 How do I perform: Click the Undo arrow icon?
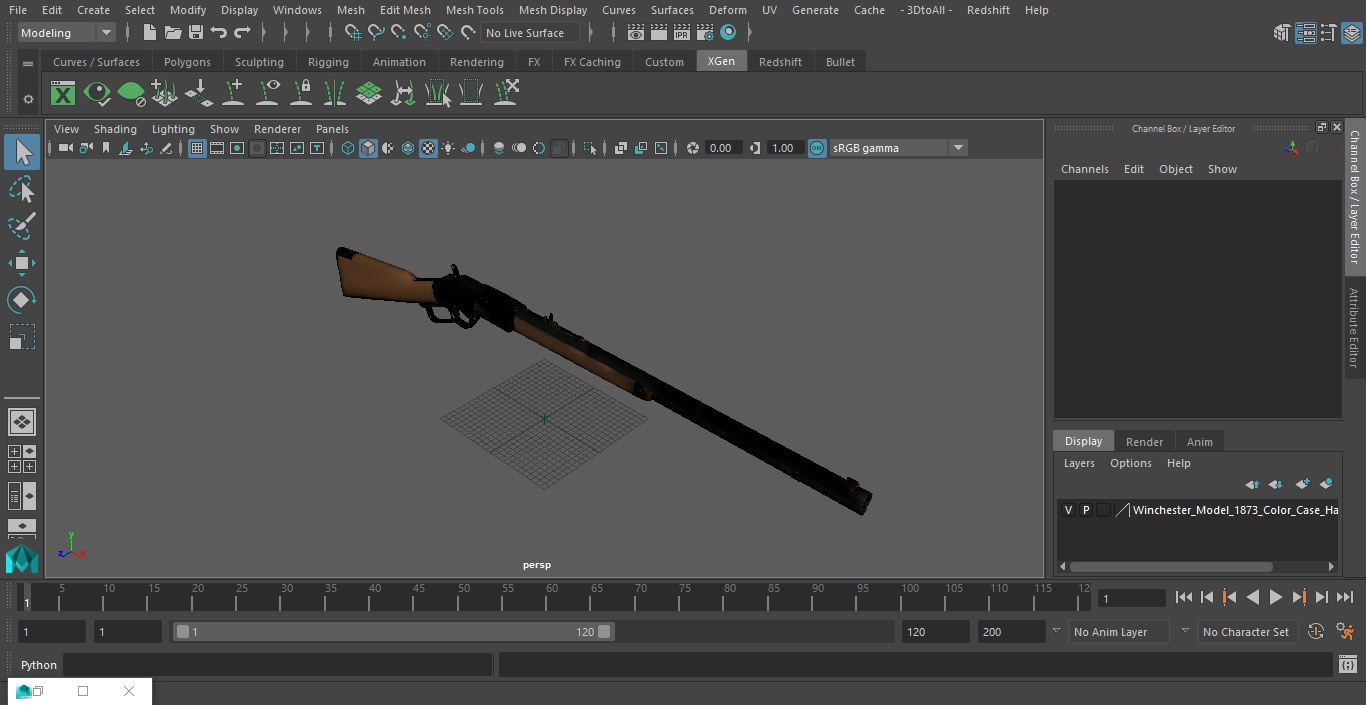(218, 33)
